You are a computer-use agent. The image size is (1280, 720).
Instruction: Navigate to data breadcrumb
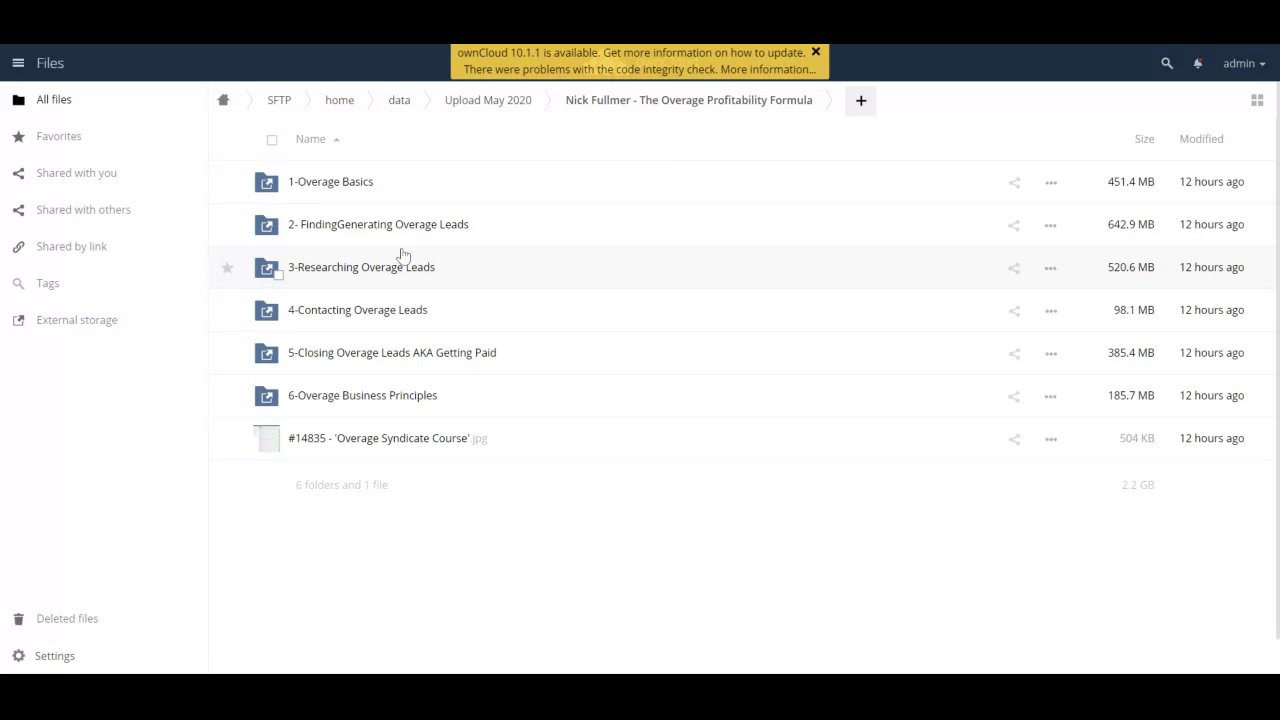399,100
